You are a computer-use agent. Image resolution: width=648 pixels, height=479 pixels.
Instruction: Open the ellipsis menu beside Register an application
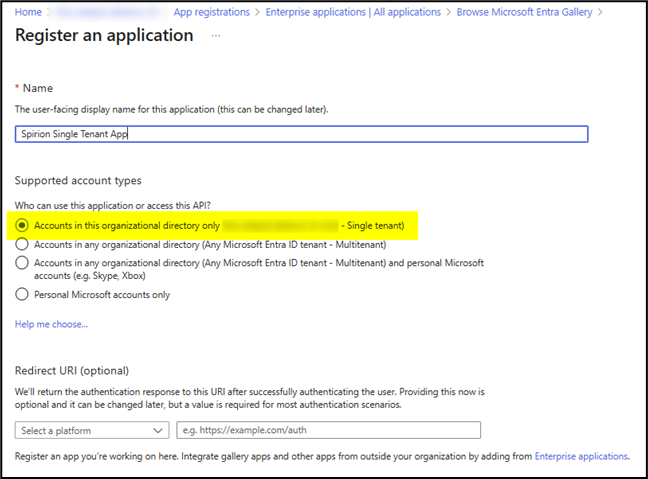tap(216, 36)
